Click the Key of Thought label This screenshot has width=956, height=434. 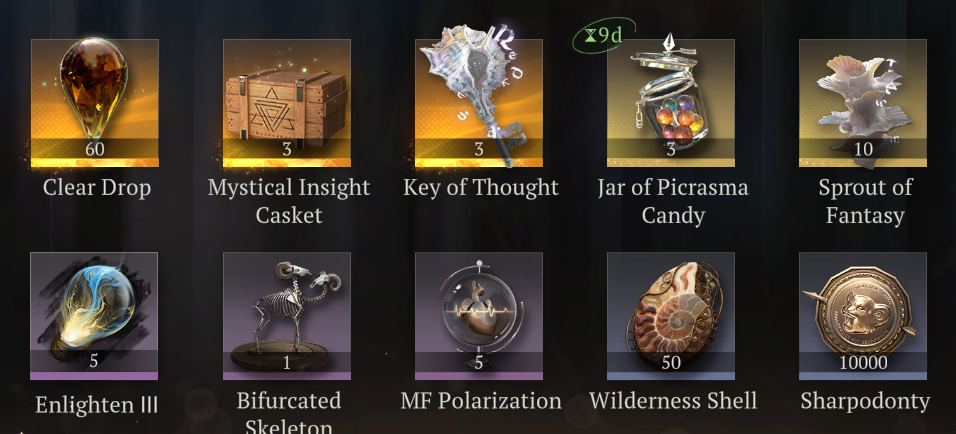click(481, 188)
